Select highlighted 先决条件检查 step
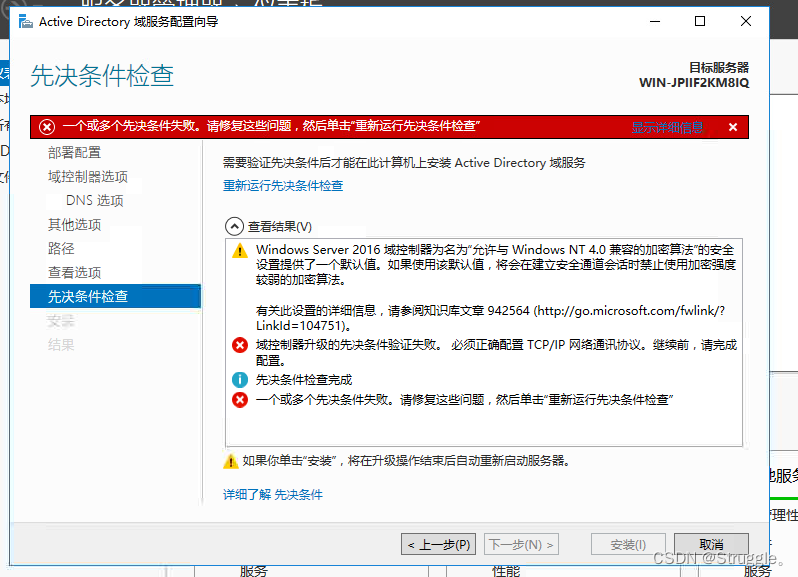Viewport: 798px width, 577px height. (x=116, y=296)
